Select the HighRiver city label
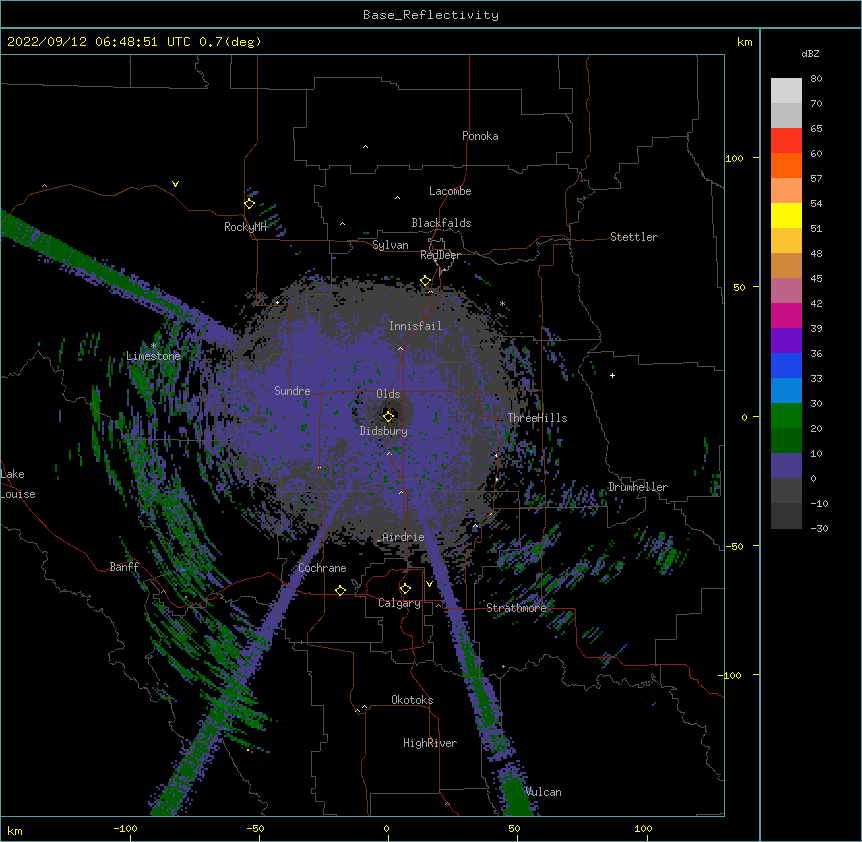This screenshot has width=862, height=842. tap(430, 743)
